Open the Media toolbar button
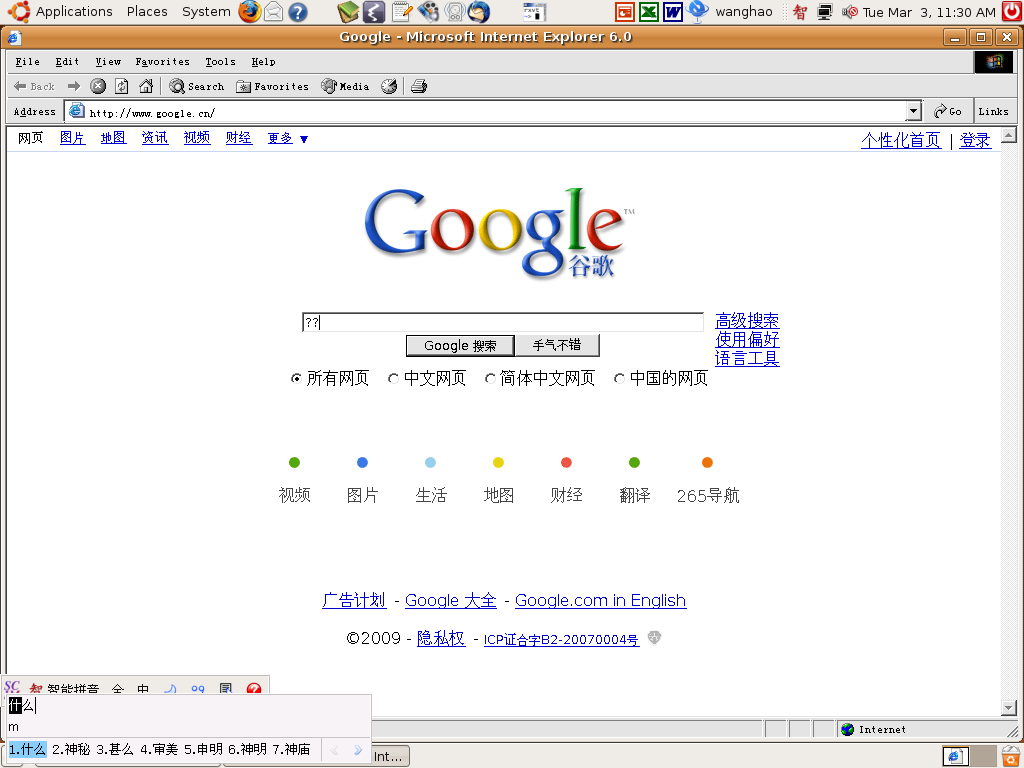This screenshot has height=768, width=1024. coord(345,86)
